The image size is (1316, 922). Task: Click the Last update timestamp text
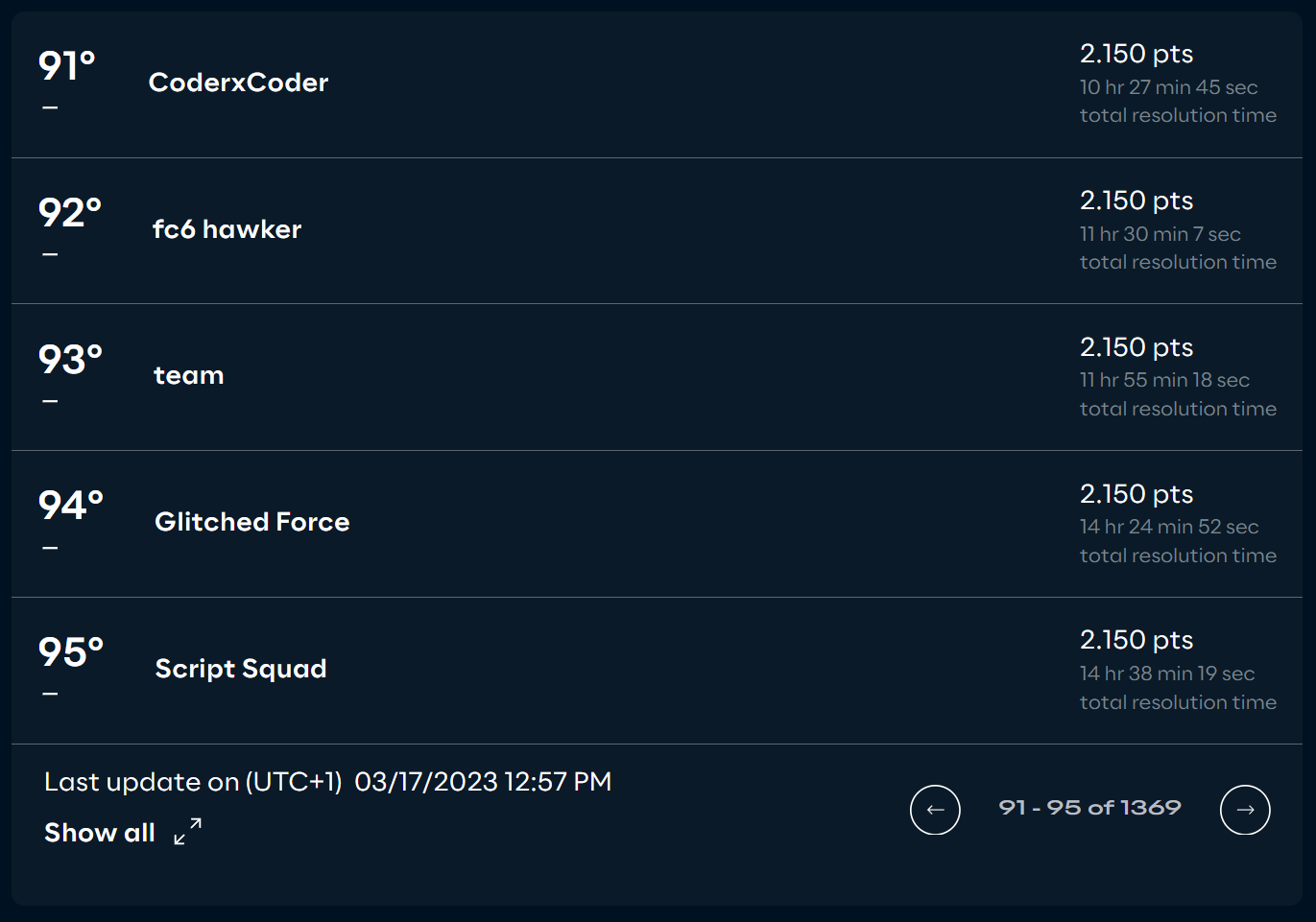pyautogui.click(x=328, y=782)
